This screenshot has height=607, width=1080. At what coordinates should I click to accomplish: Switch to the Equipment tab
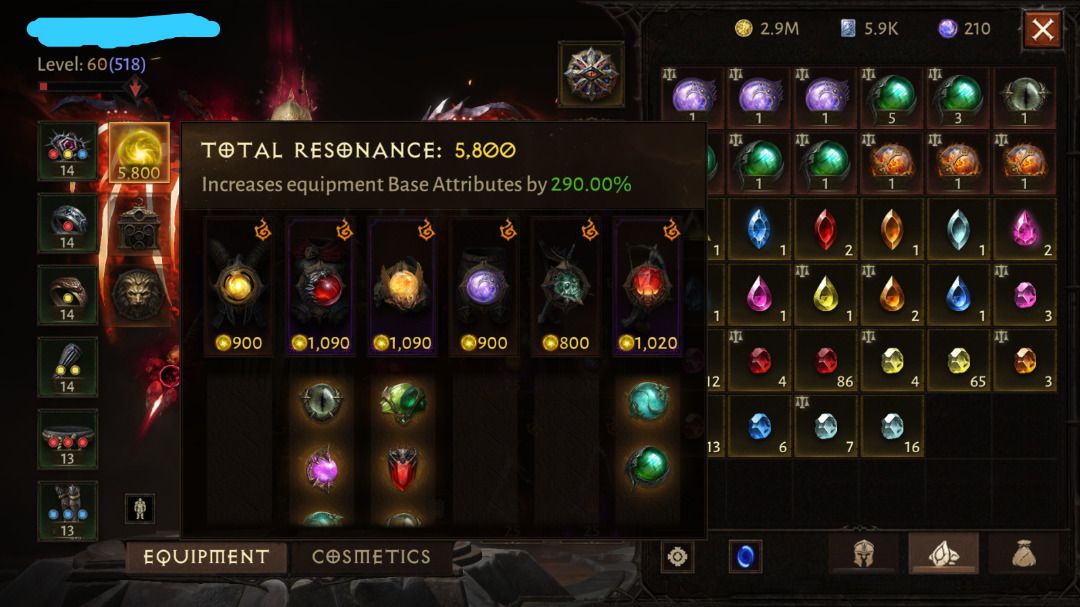click(x=206, y=557)
